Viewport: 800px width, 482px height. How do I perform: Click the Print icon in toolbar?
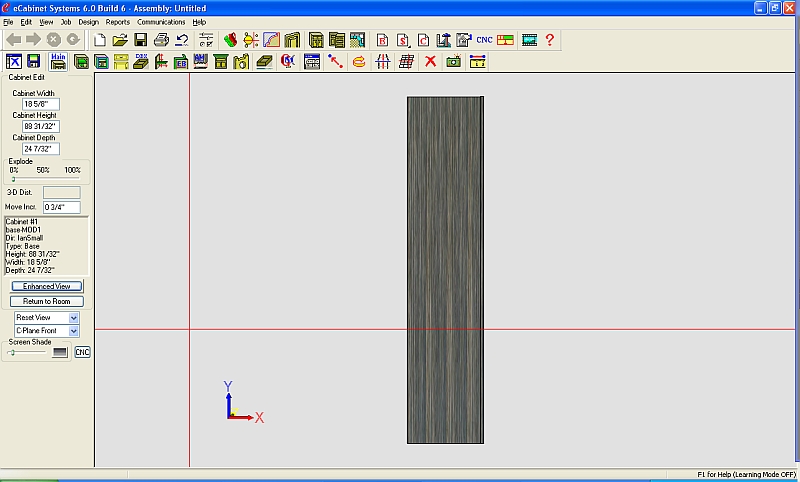(x=161, y=40)
